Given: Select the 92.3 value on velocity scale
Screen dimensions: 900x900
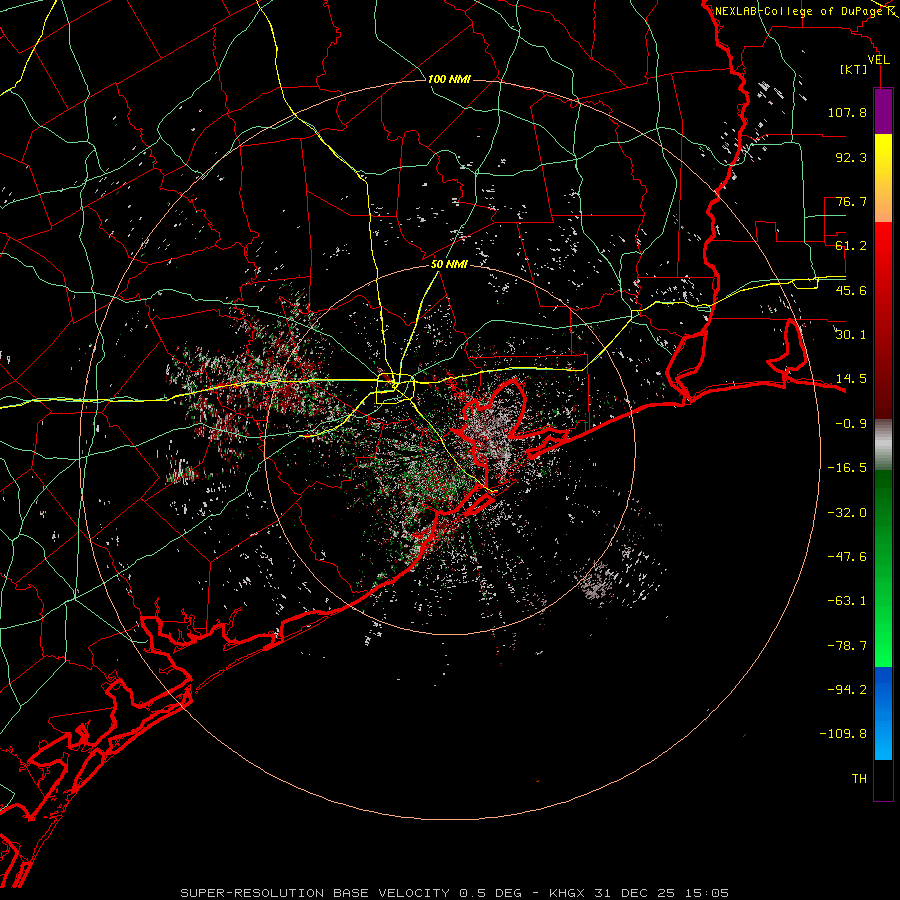Looking at the screenshot, I should pos(851,157).
